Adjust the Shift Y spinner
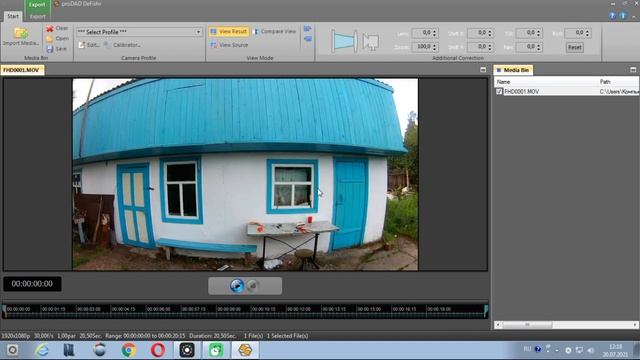 click(x=490, y=47)
